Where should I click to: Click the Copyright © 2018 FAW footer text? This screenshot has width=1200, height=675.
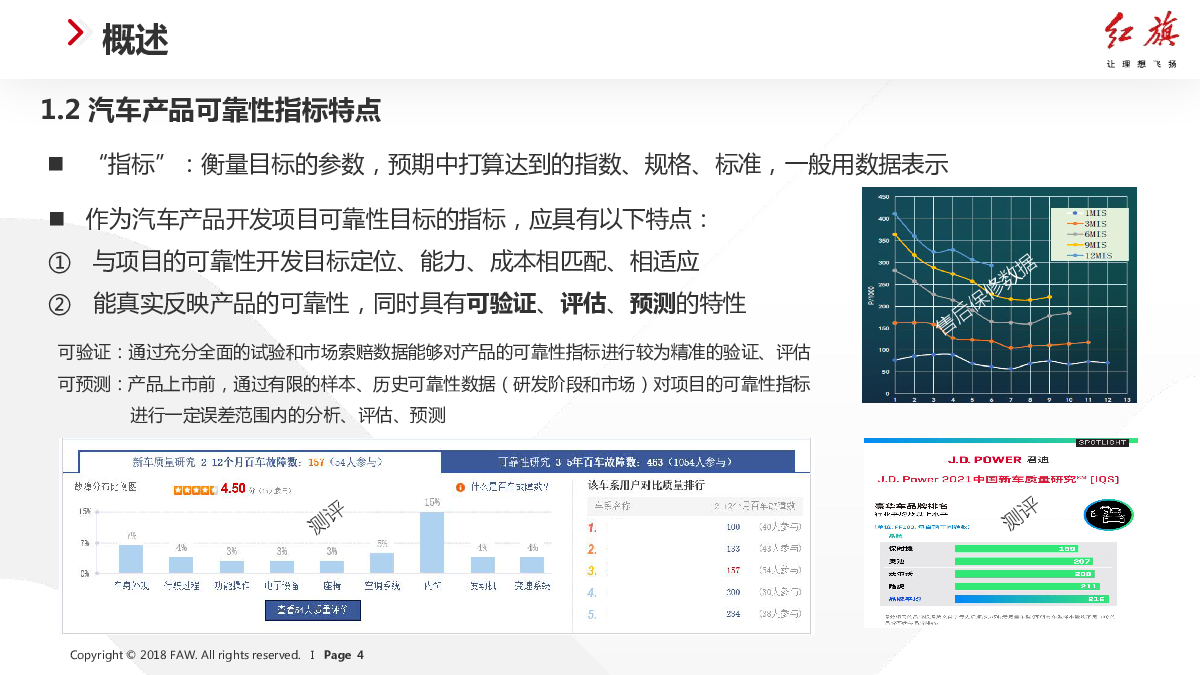(185, 655)
